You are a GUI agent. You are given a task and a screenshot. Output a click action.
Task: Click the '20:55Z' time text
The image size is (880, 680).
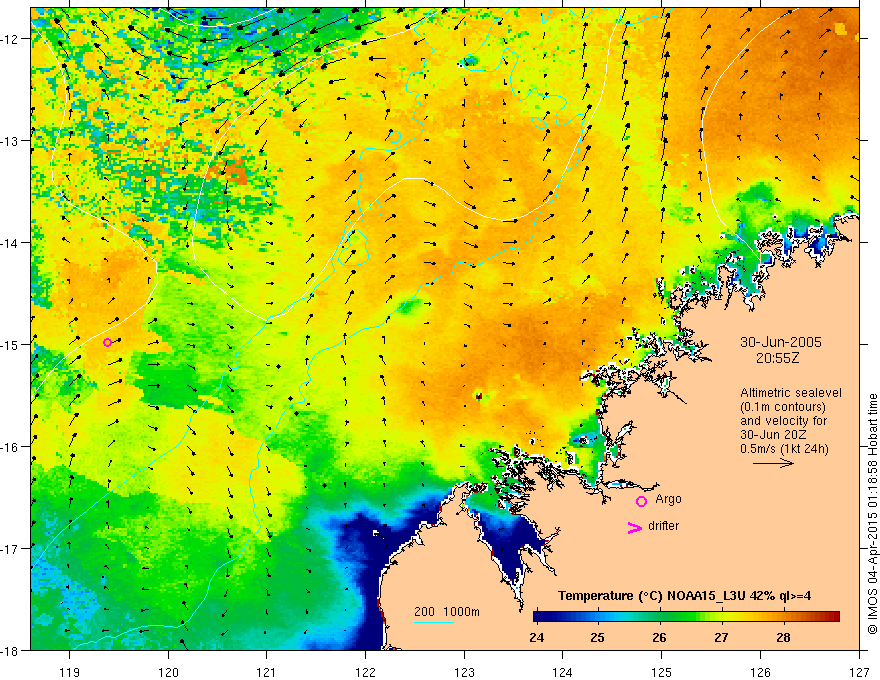click(x=777, y=358)
